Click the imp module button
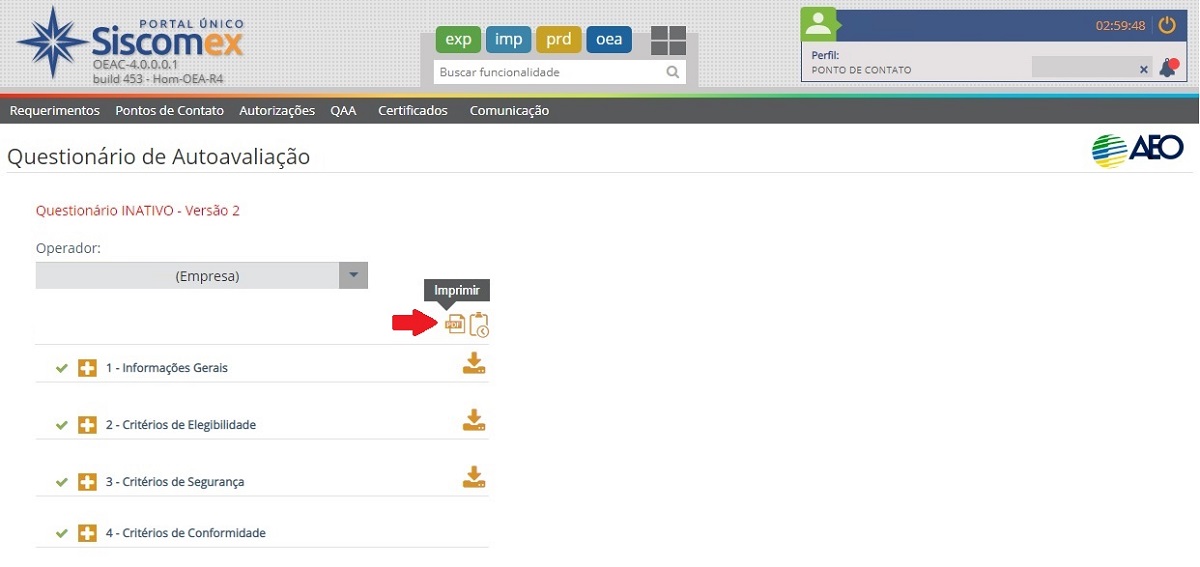Image resolution: width=1200 pixels, height=567 pixels. point(508,40)
